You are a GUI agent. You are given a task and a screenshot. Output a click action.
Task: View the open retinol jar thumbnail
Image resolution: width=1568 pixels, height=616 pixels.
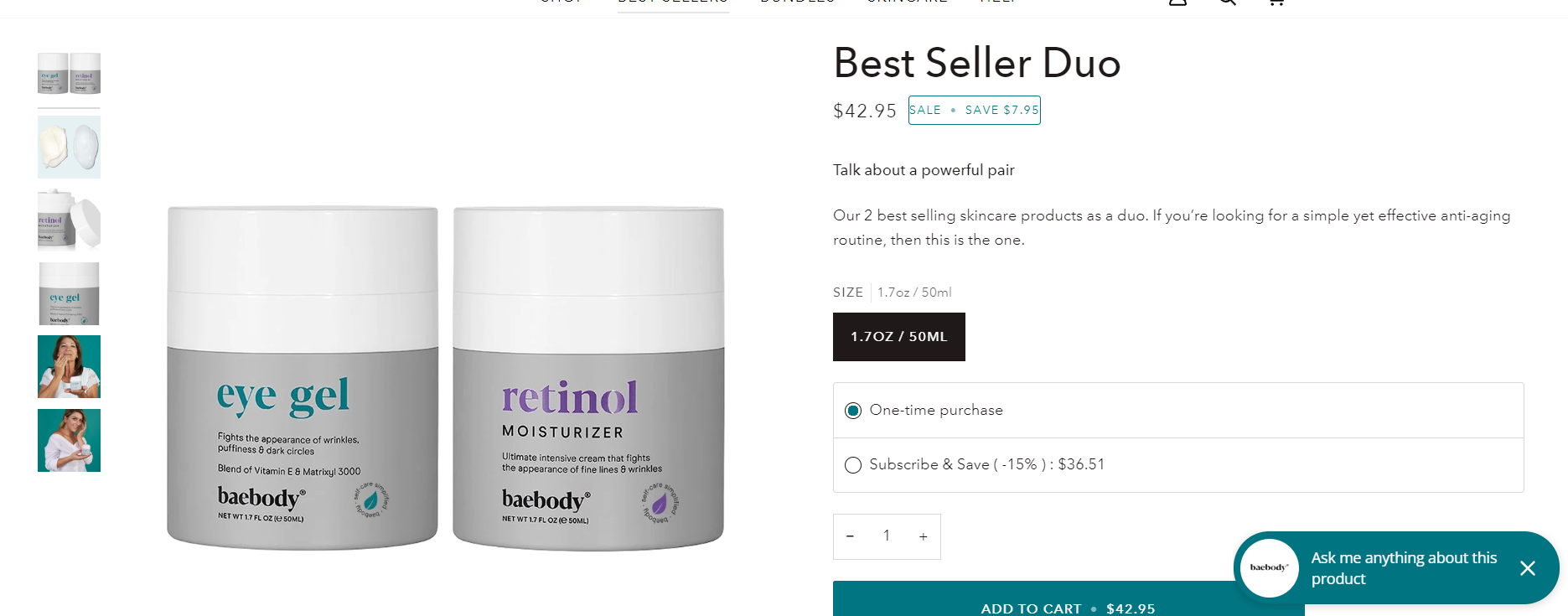click(69, 220)
